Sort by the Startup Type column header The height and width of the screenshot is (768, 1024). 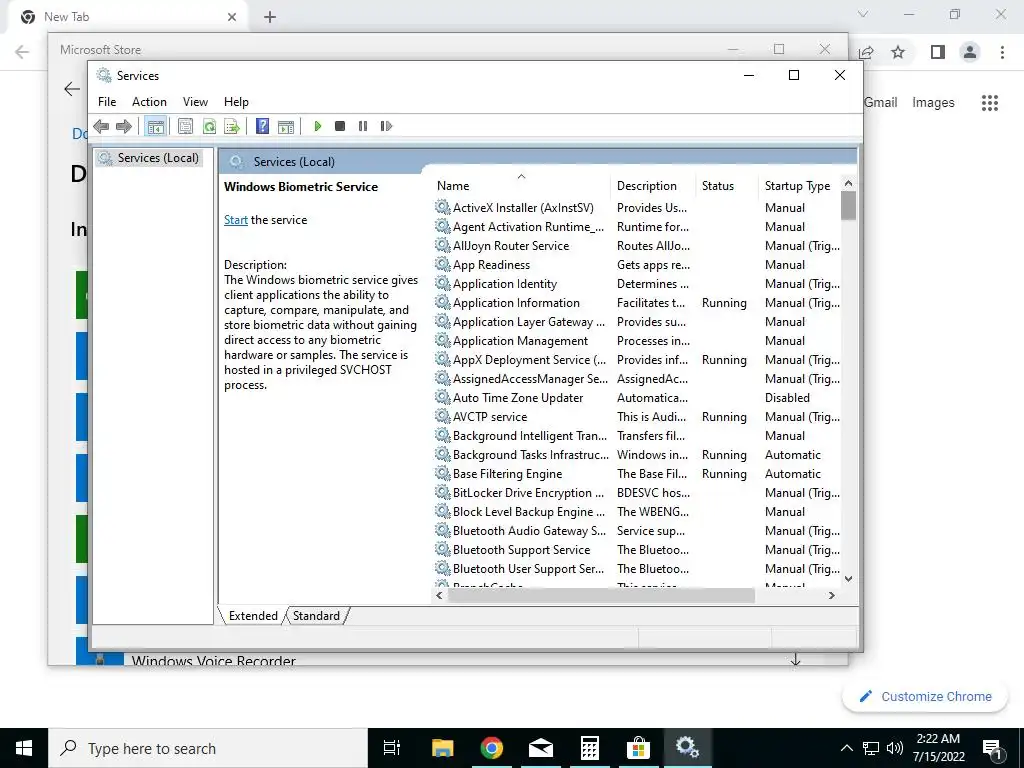799,185
